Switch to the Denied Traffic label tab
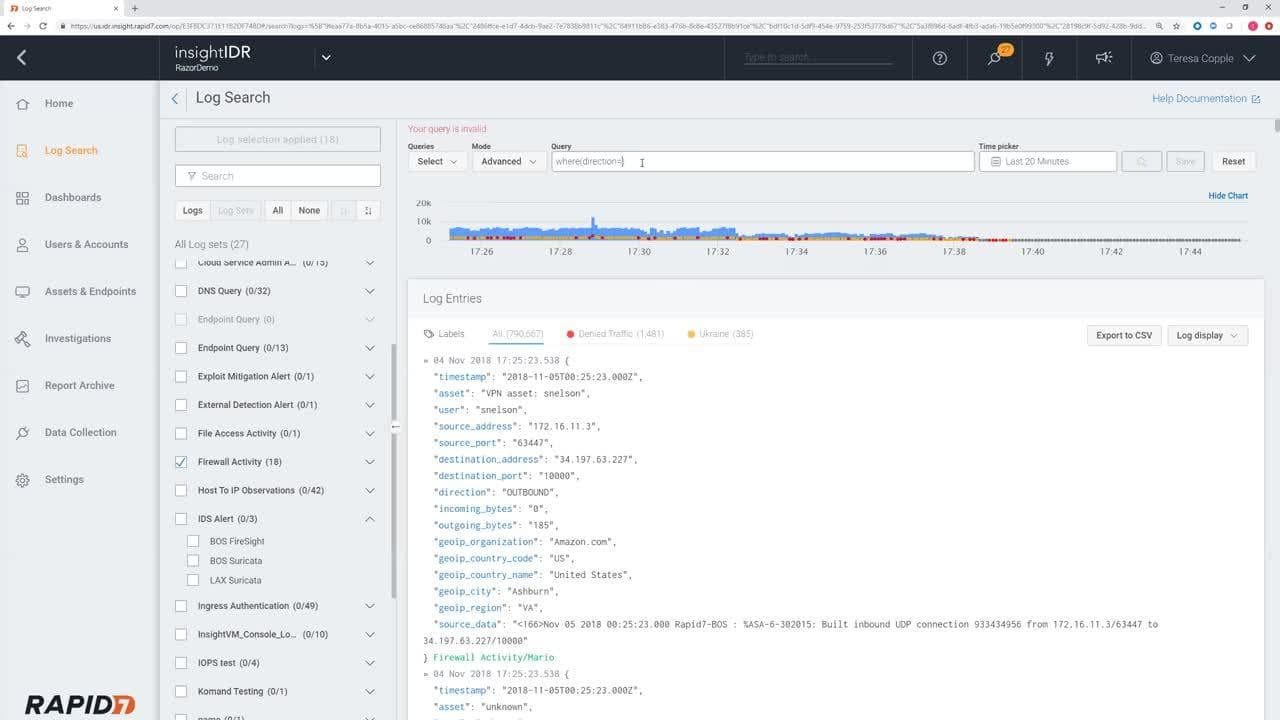1280x720 pixels. 615,334
